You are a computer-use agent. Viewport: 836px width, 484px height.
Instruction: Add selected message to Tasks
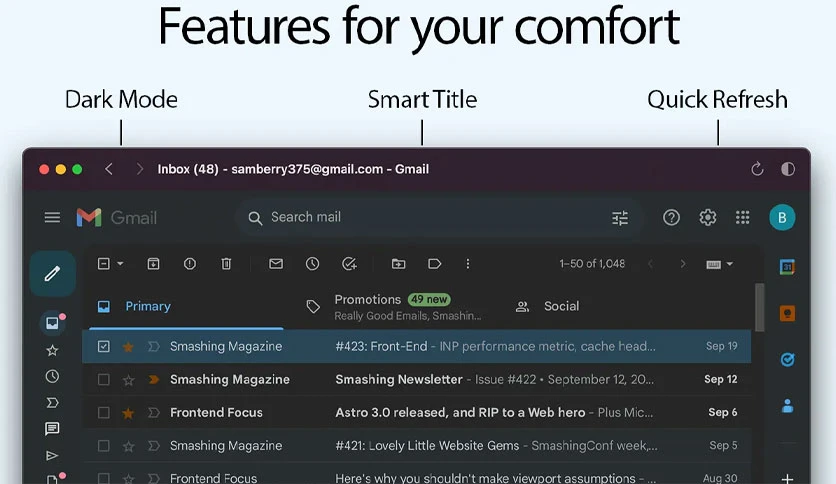pyautogui.click(x=349, y=264)
